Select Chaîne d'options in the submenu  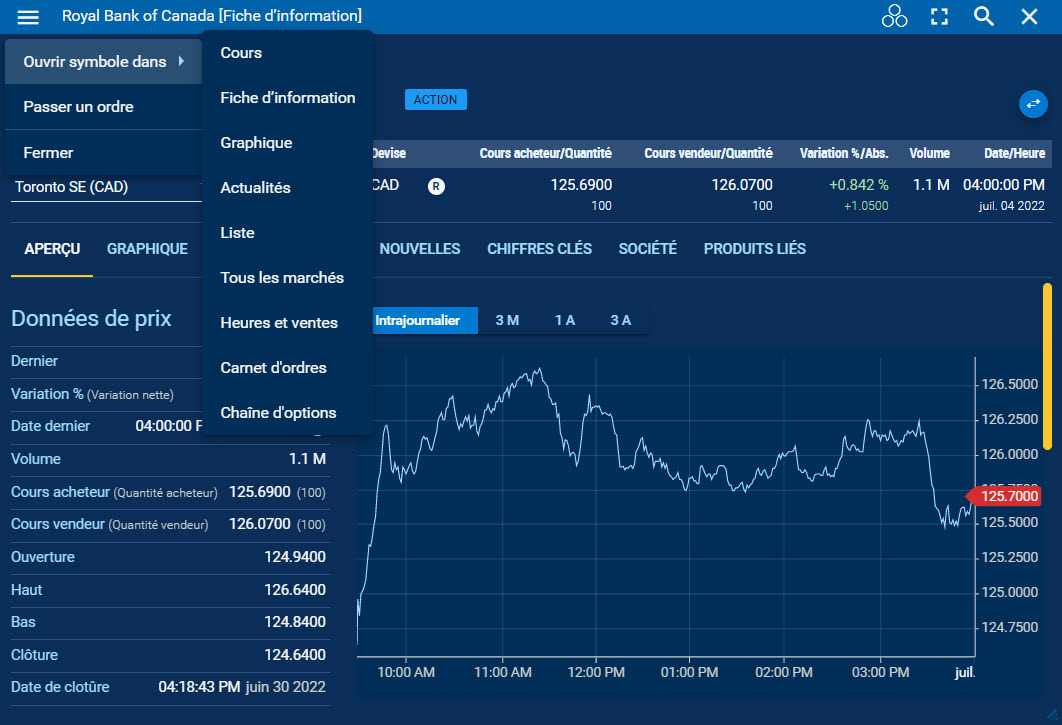pyautogui.click(x=278, y=413)
